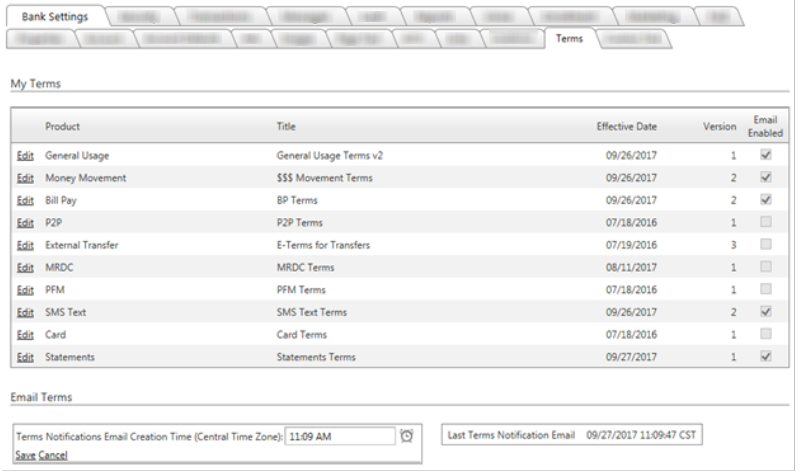Disable Email Enabled for SMS Text
Image resolution: width=802 pixels, height=475 pixels.
tap(766, 312)
